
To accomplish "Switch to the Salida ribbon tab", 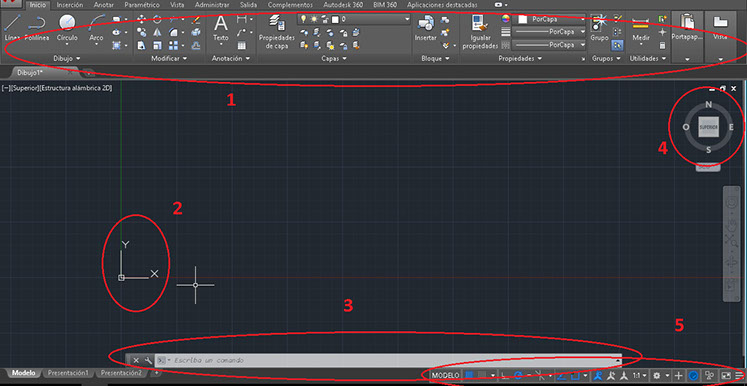I will click(x=248, y=5).
